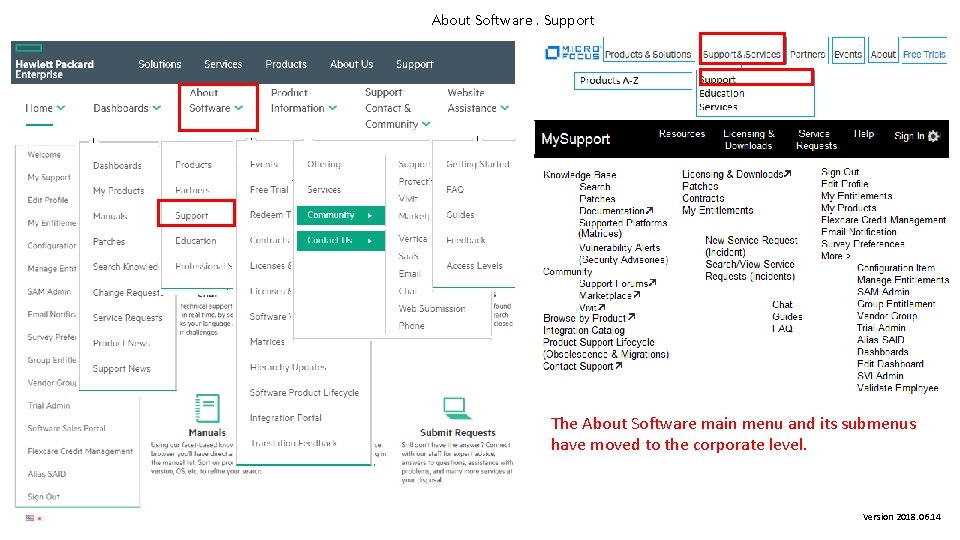Expand the More > link
The image size is (960, 540).
[836, 256]
